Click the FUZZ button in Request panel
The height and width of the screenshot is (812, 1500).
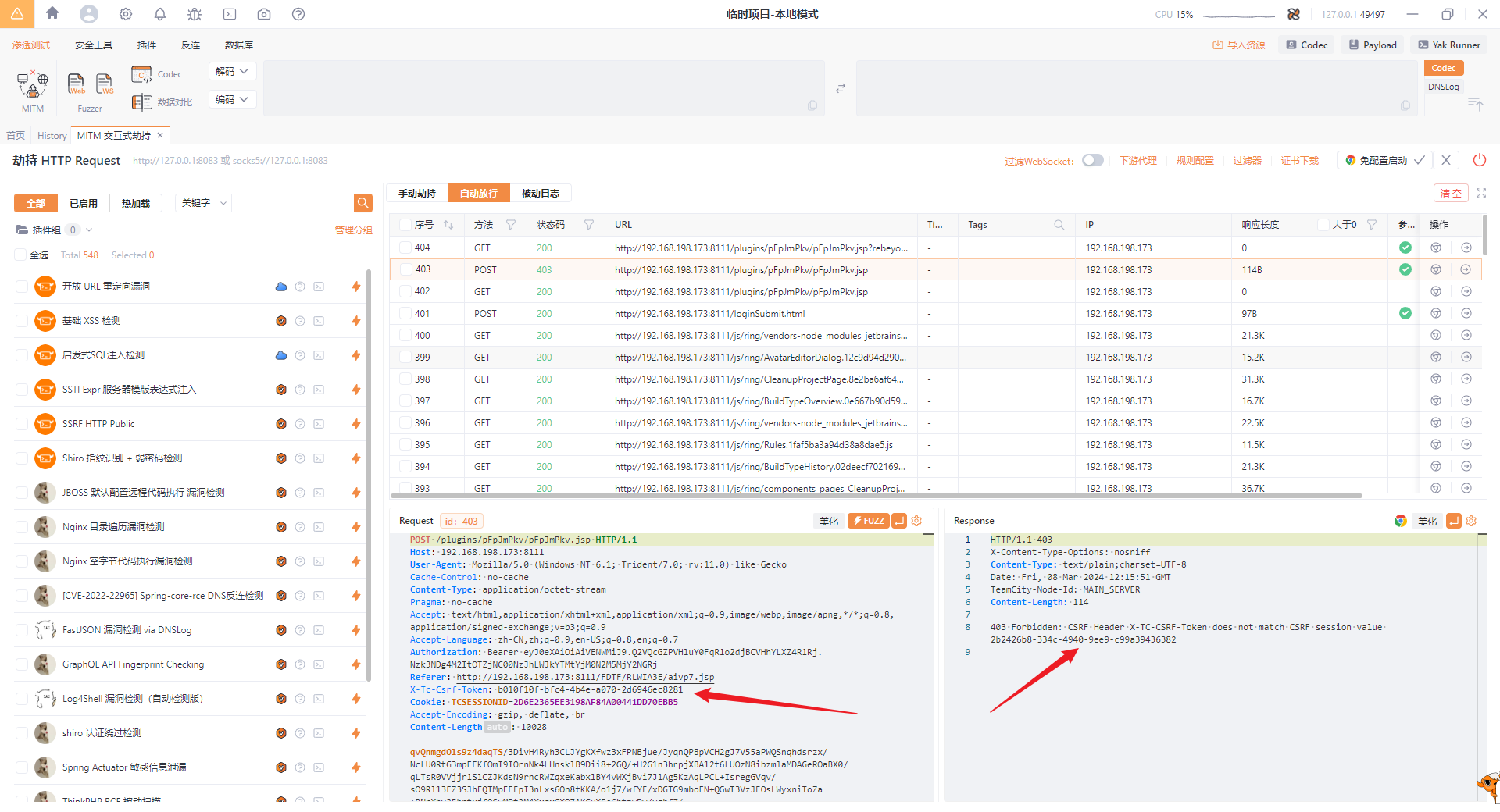(868, 521)
